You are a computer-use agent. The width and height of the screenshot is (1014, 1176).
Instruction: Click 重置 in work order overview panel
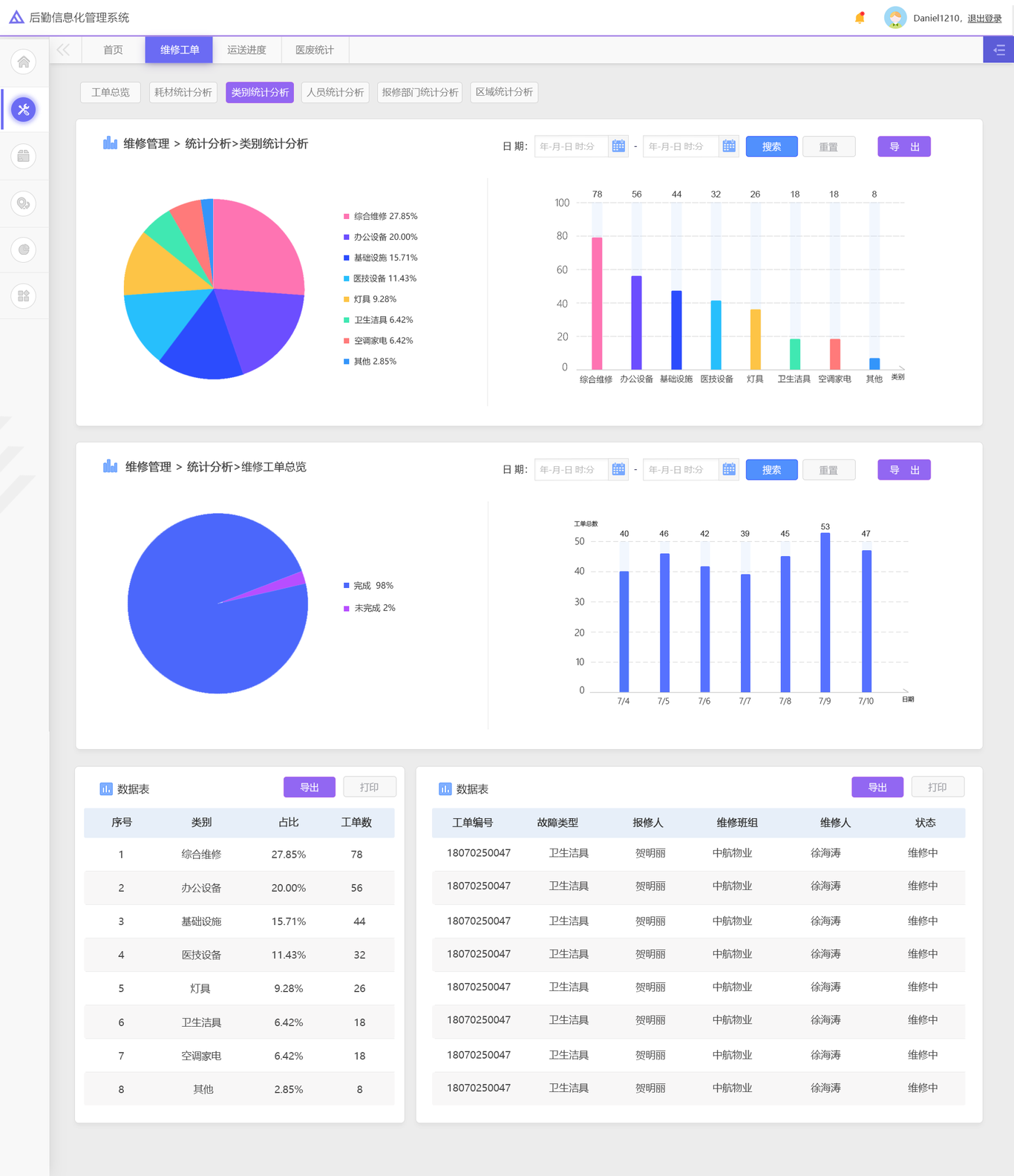point(828,469)
